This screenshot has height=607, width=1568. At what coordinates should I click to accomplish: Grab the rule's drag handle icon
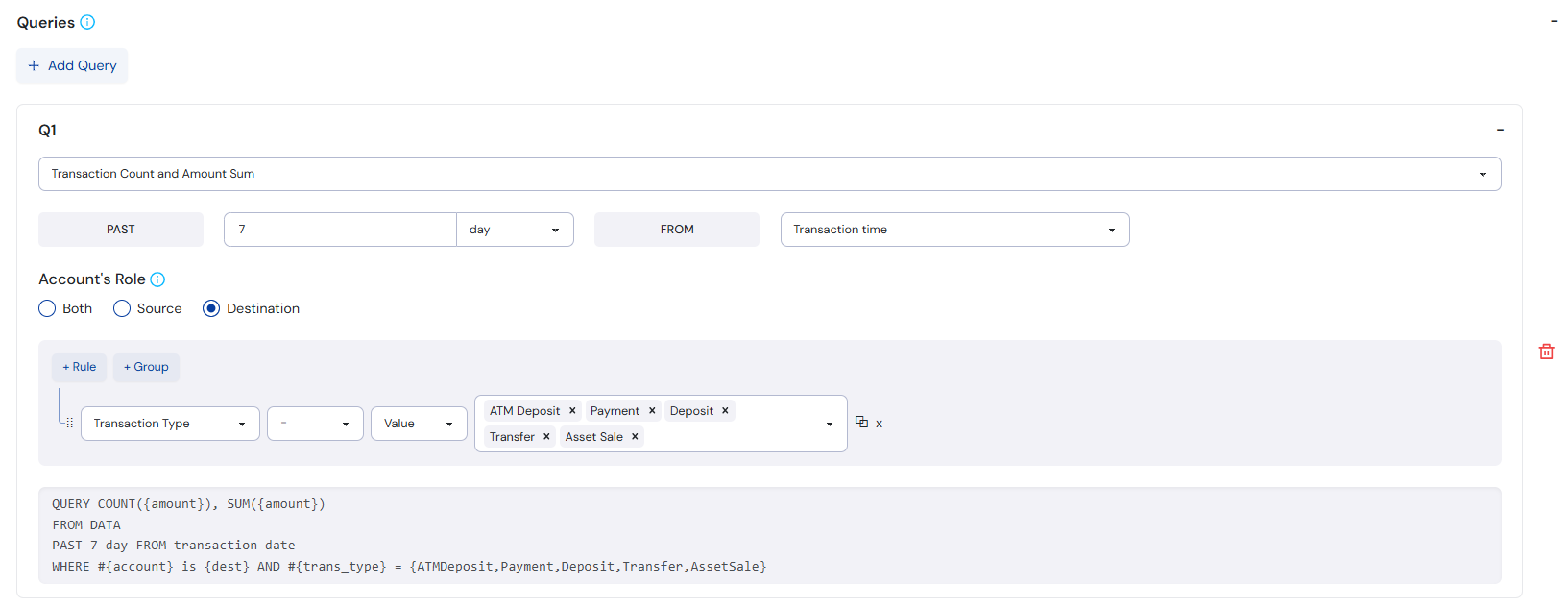click(x=69, y=423)
